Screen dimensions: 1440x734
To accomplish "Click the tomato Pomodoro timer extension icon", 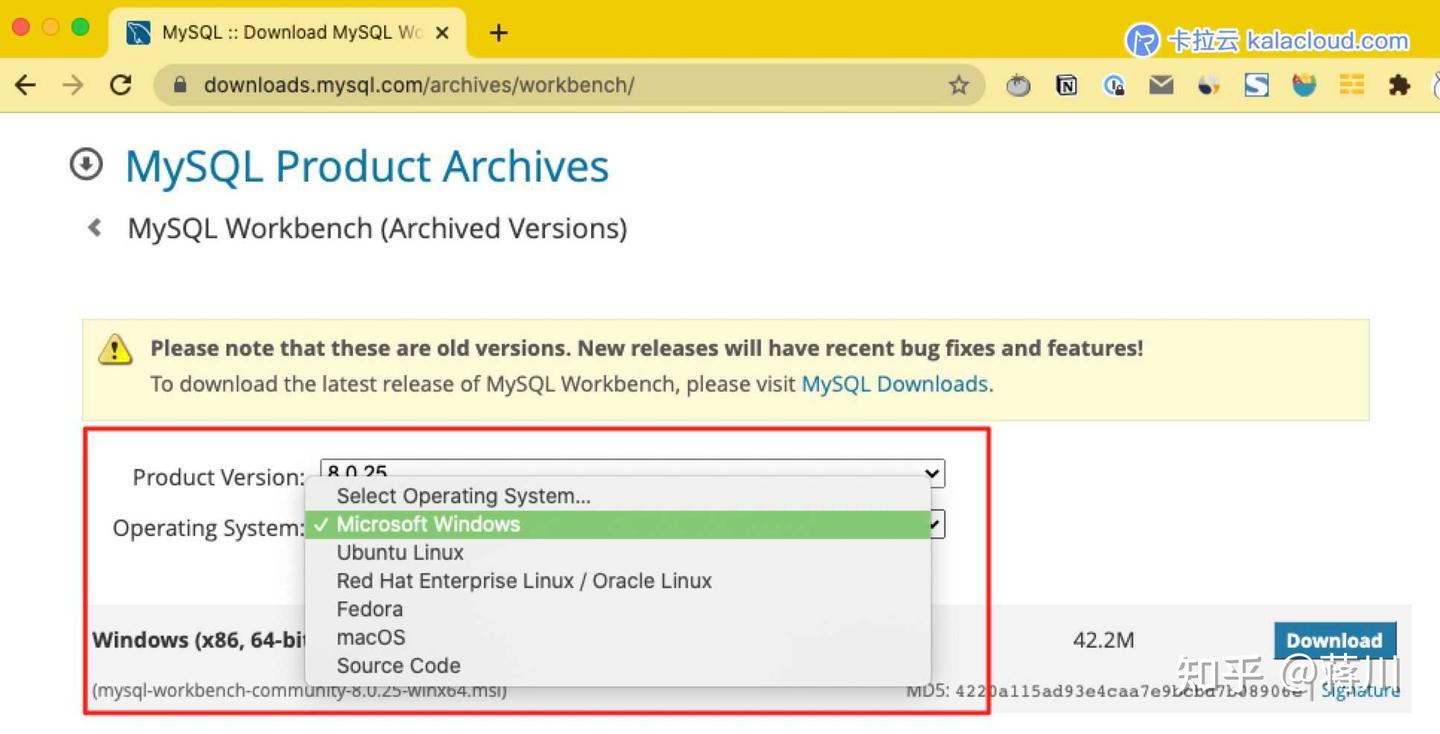I will click(1018, 85).
